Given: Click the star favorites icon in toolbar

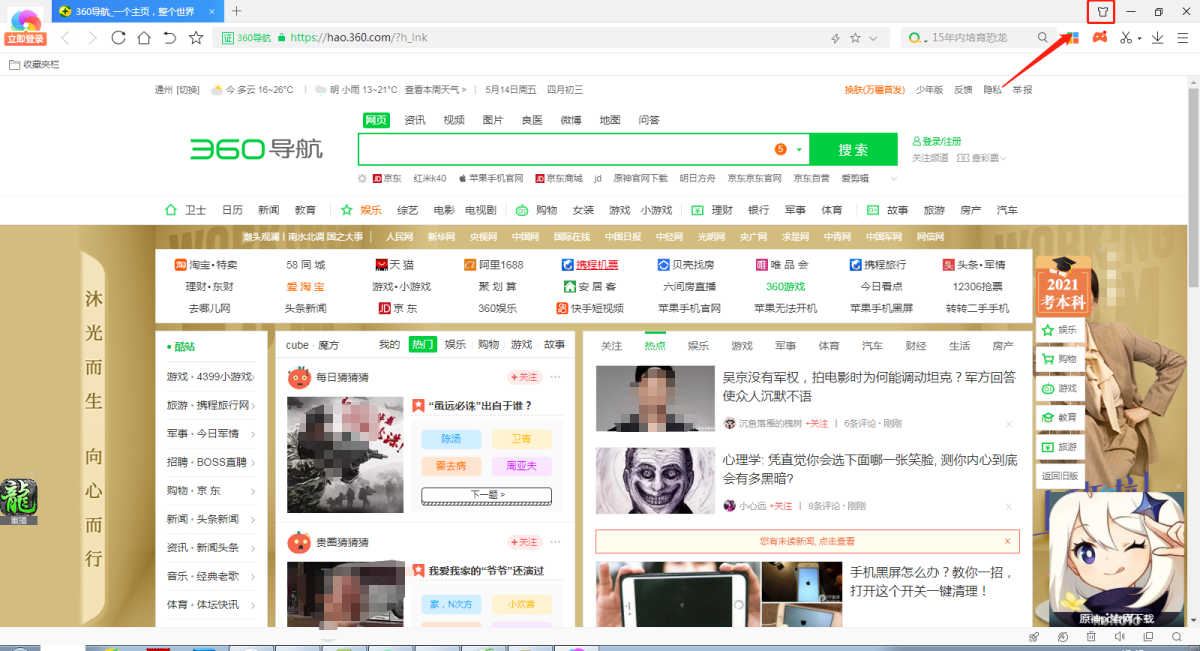Looking at the screenshot, I should pyautogui.click(x=196, y=38).
